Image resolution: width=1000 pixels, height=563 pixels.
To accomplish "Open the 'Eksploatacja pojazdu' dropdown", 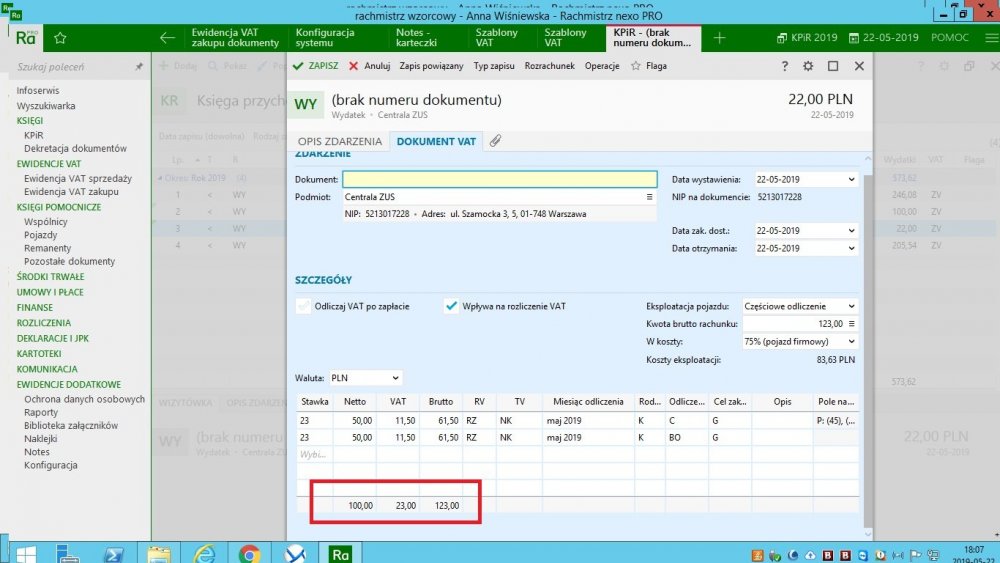I will pos(851,306).
